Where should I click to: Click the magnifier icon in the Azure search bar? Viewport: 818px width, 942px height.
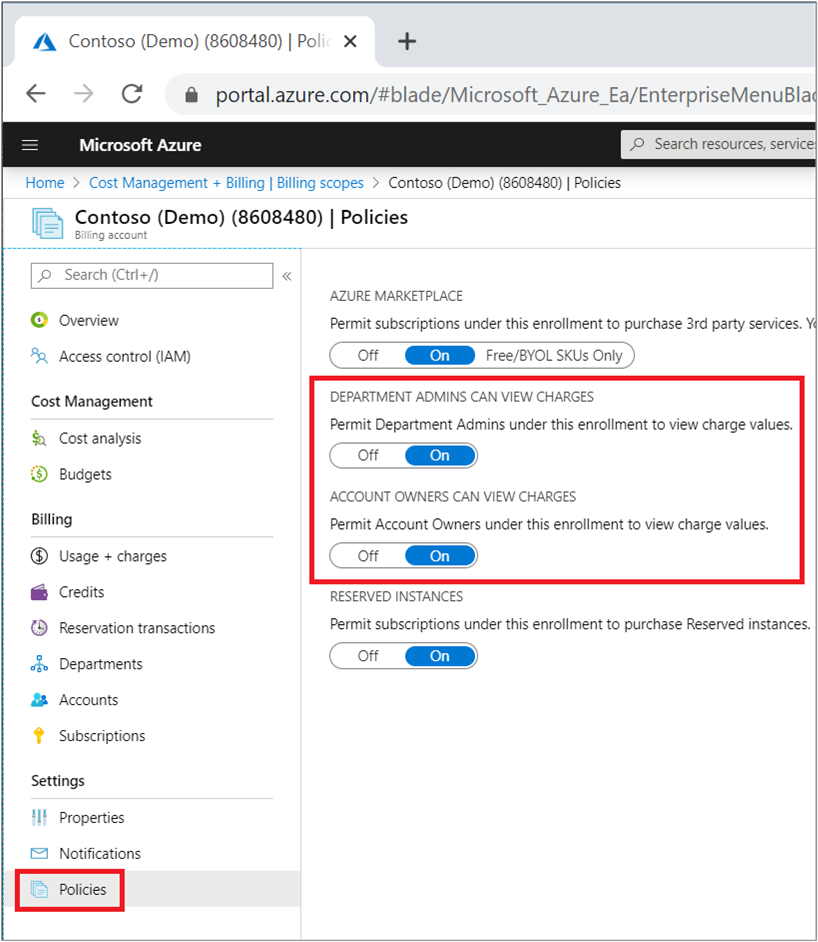(637, 144)
